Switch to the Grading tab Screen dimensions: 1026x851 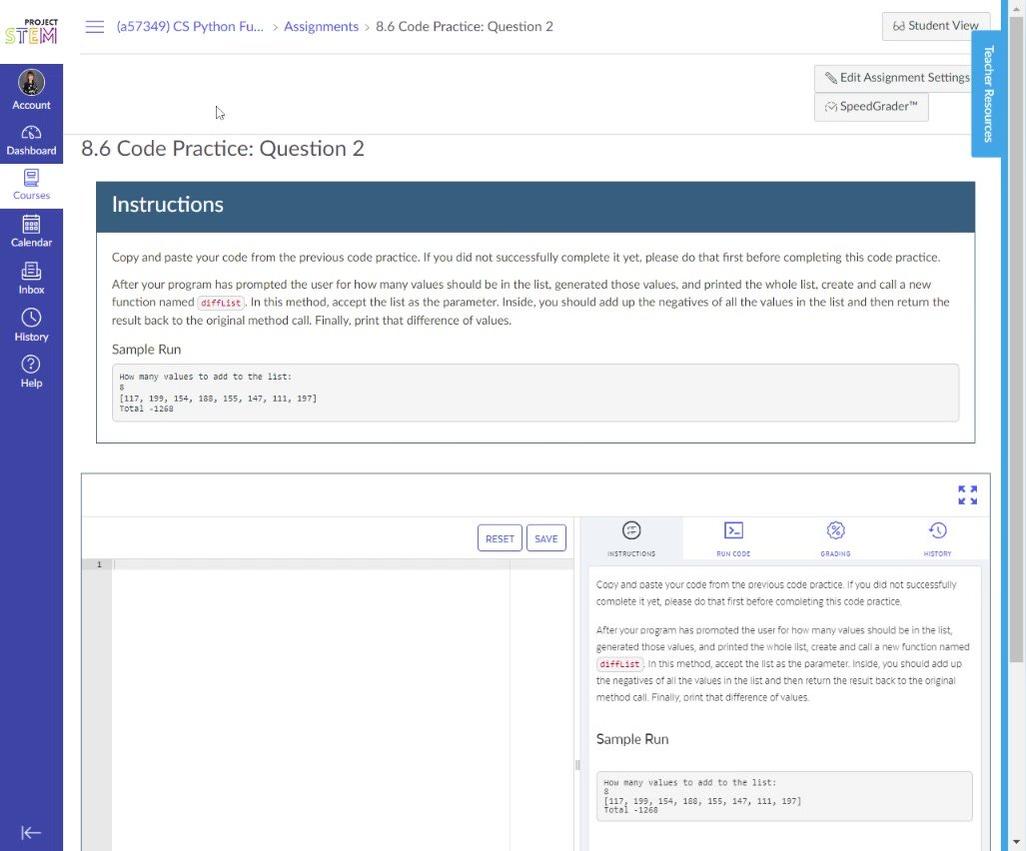pos(835,538)
